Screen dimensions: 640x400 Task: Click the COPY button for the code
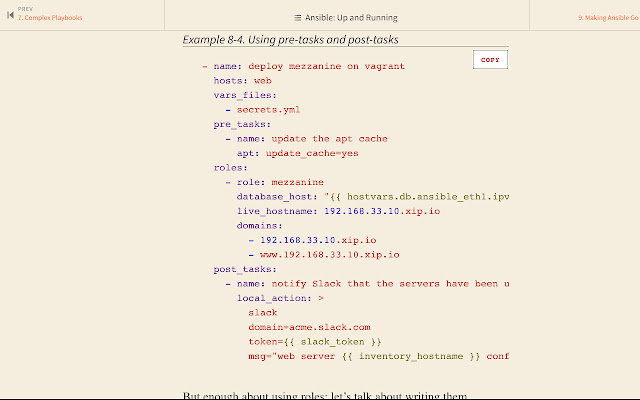point(490,60)
